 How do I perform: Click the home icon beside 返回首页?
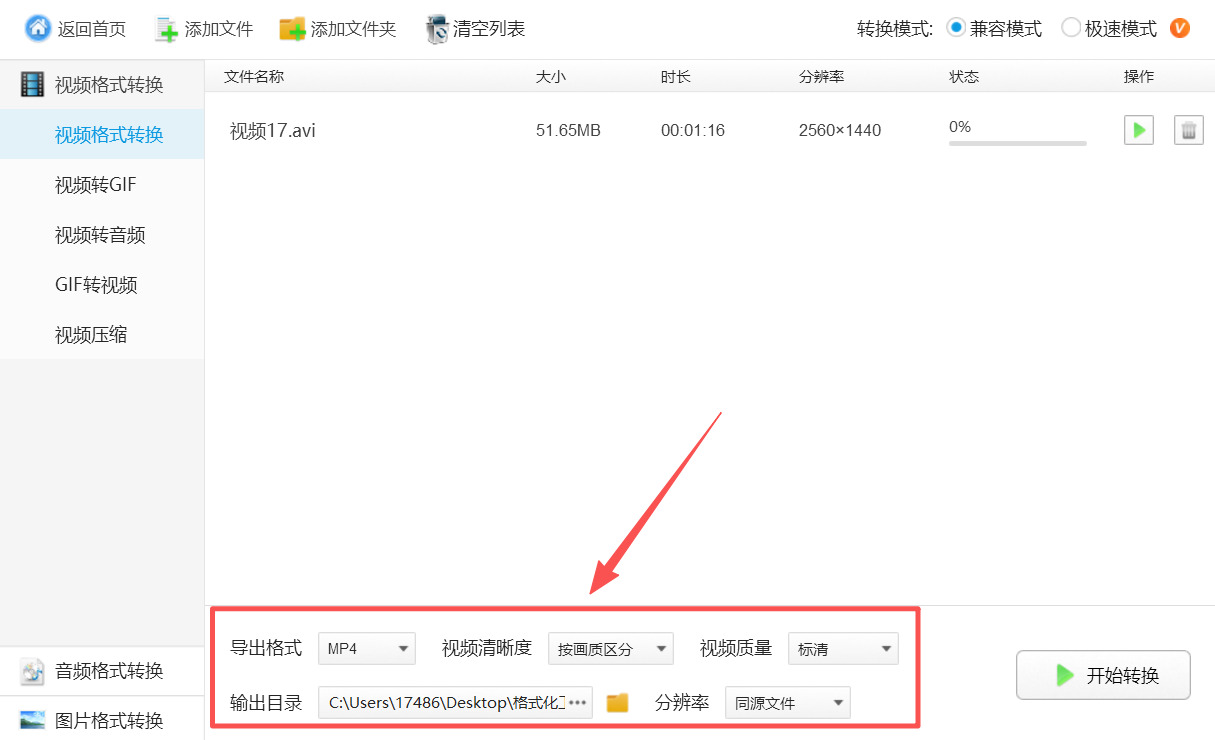(38, 28)
